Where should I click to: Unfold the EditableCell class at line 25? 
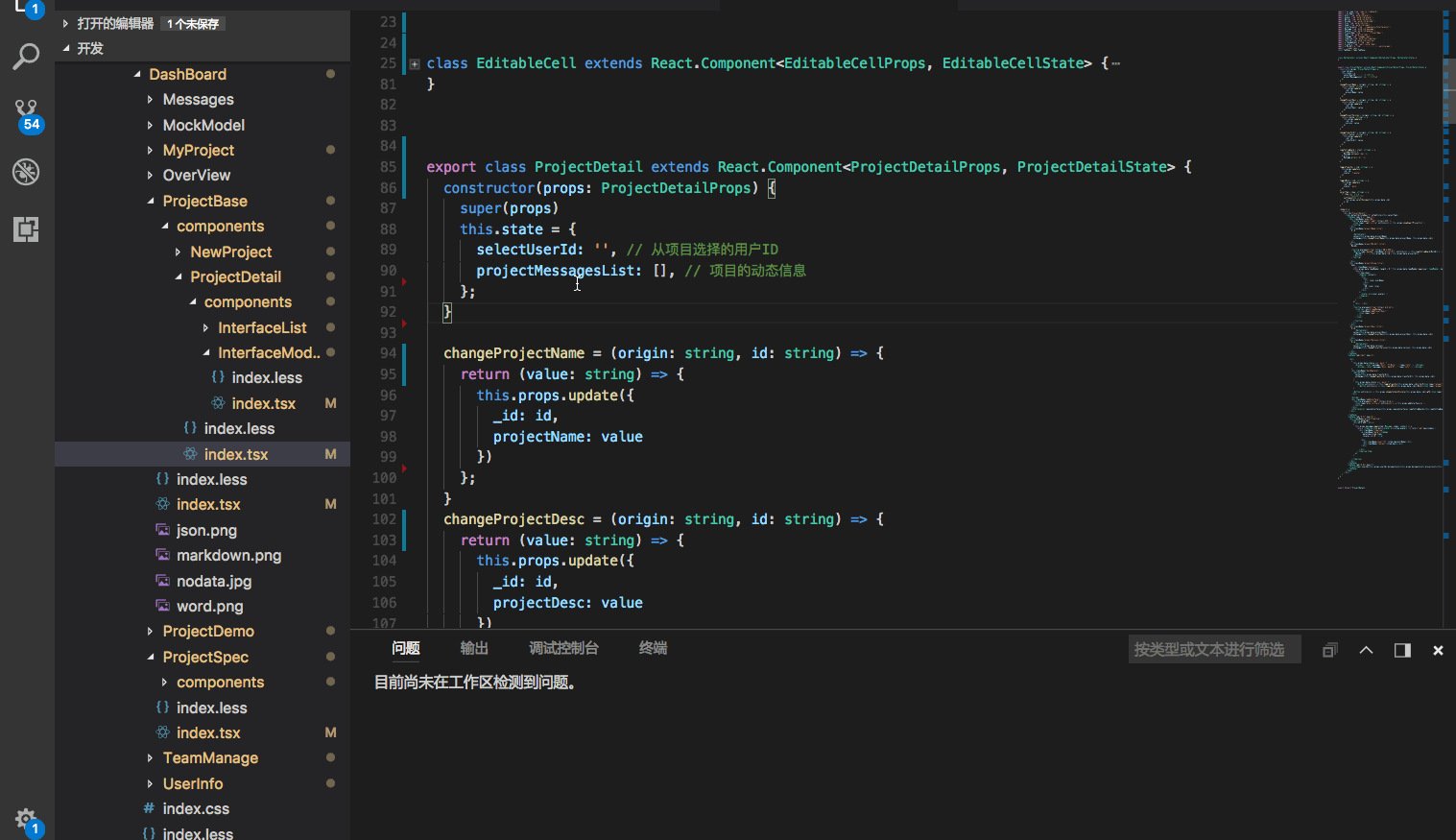(x=415, y=64)
